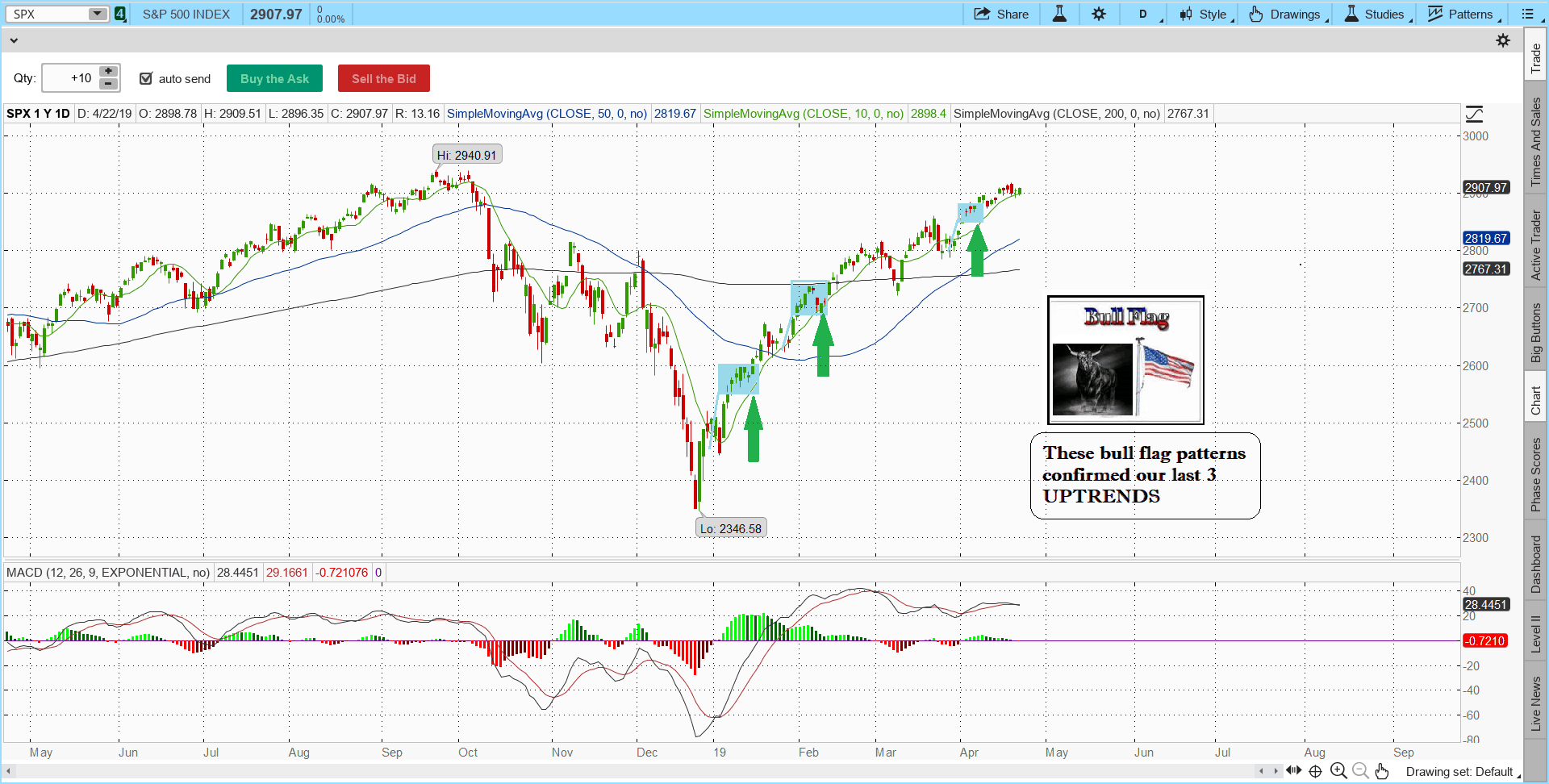The width and height of the screenshot is (1549, 784).
Task: Uncheck the auto send checkbox
Action: tap(146, 78)
